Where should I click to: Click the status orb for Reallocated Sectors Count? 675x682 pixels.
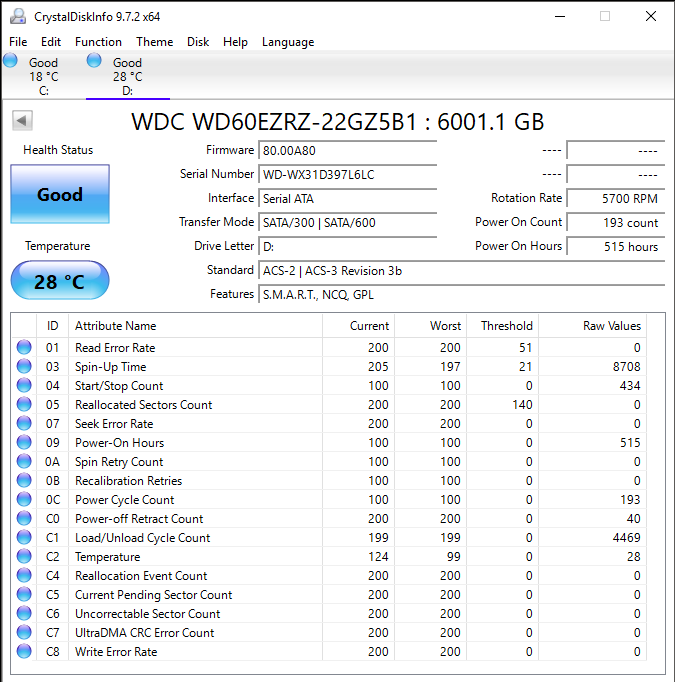pos(24,404)
